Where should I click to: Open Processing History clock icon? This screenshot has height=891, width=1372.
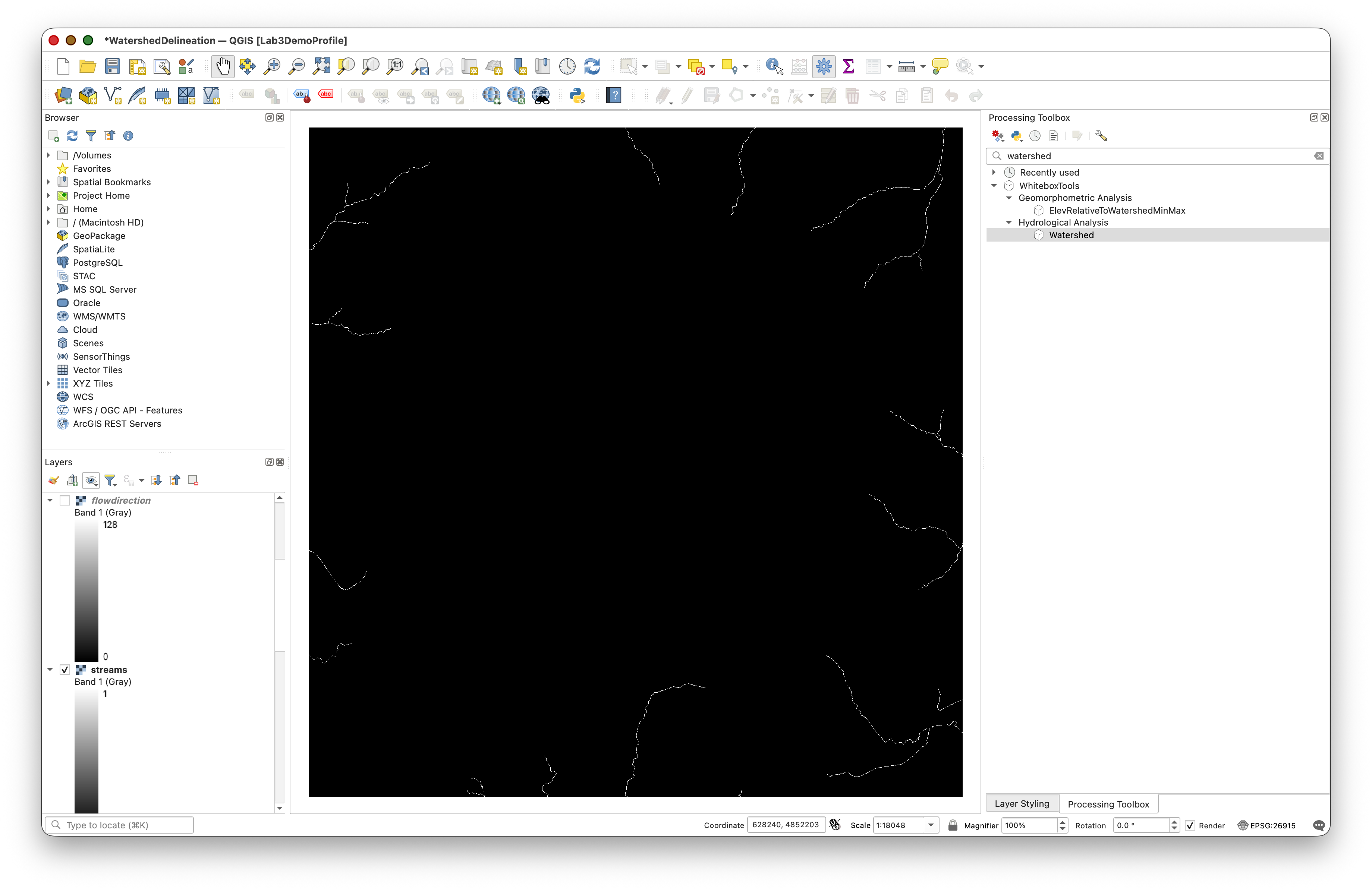[1035, 136]
